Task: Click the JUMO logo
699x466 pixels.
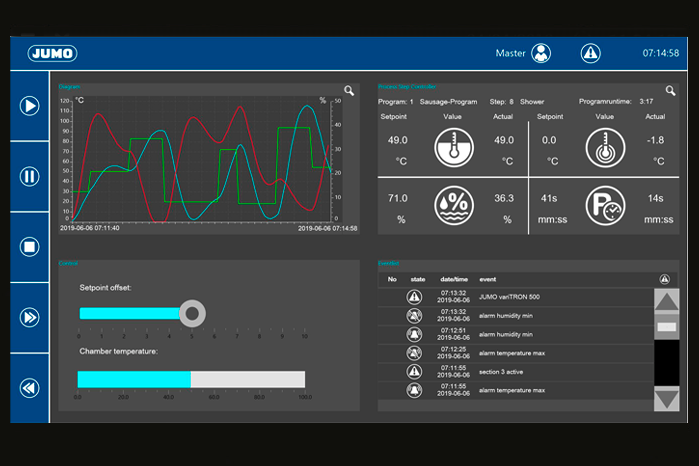Action: coord(53,54)
